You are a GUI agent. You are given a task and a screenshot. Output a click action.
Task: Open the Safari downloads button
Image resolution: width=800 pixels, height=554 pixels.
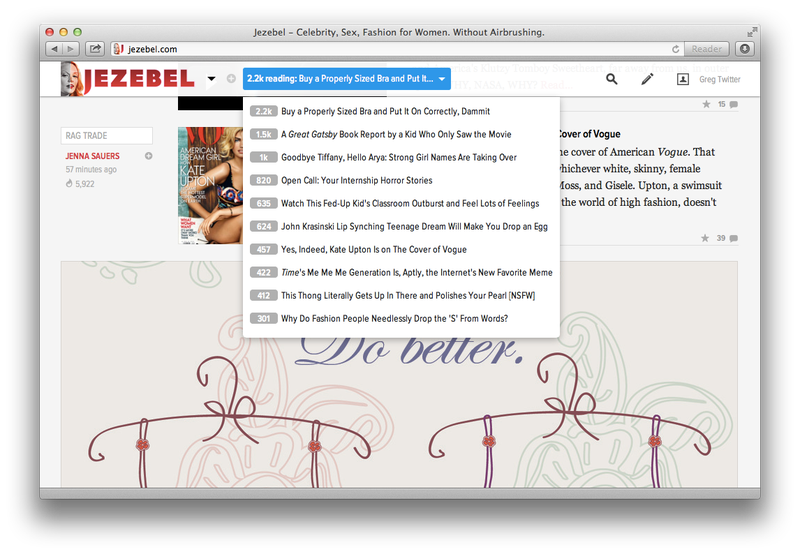point(745,49)
